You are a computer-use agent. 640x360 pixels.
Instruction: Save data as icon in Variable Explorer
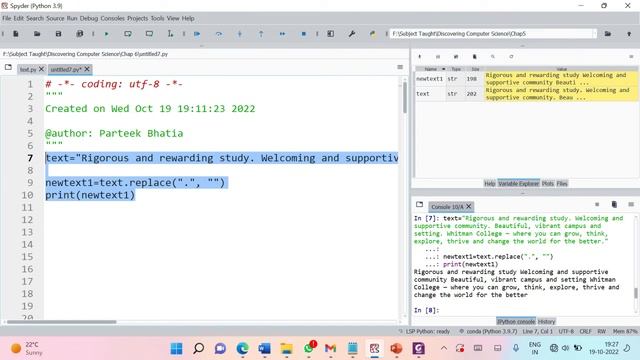(456, 57)
